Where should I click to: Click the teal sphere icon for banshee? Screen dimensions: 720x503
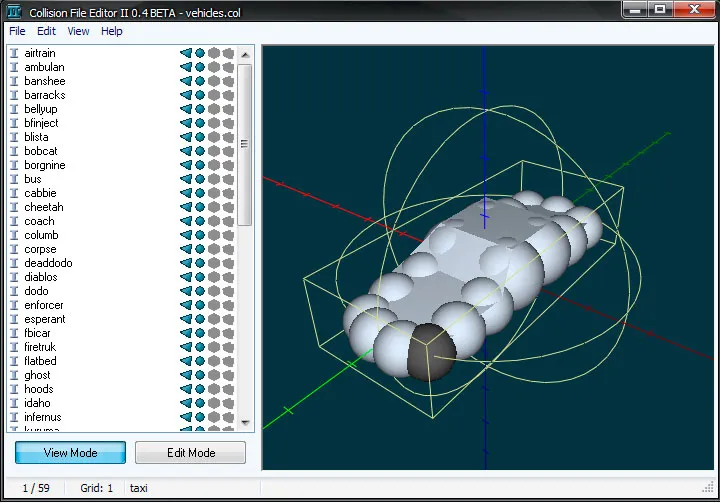click(x=199, y=81)
